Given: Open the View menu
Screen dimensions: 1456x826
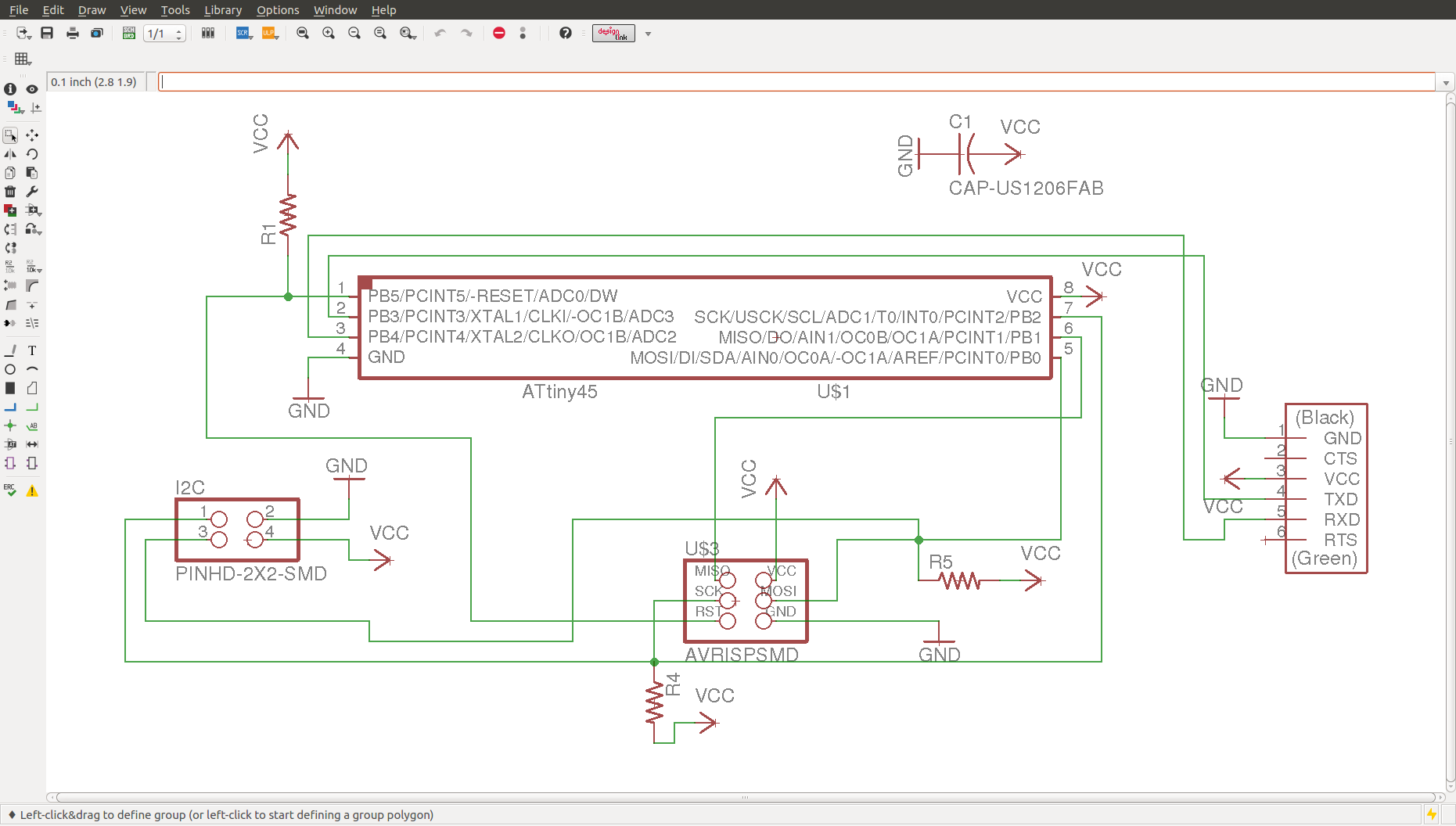Looking at the screenshot, I should [x=133, y=9].
